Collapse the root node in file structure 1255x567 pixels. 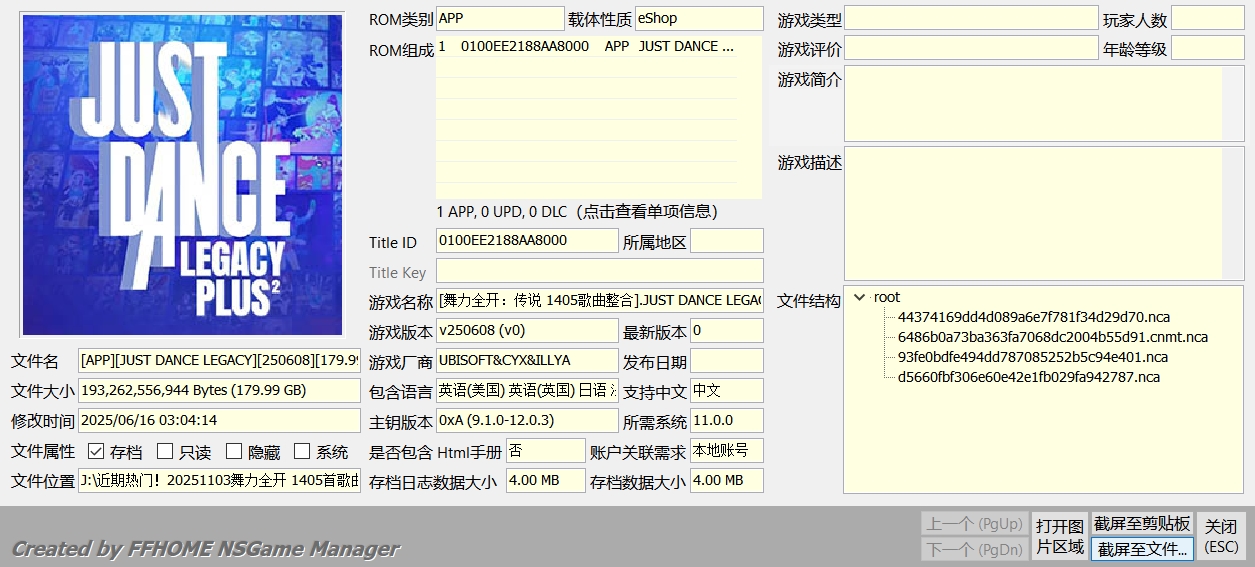click(x=860, y=297)
